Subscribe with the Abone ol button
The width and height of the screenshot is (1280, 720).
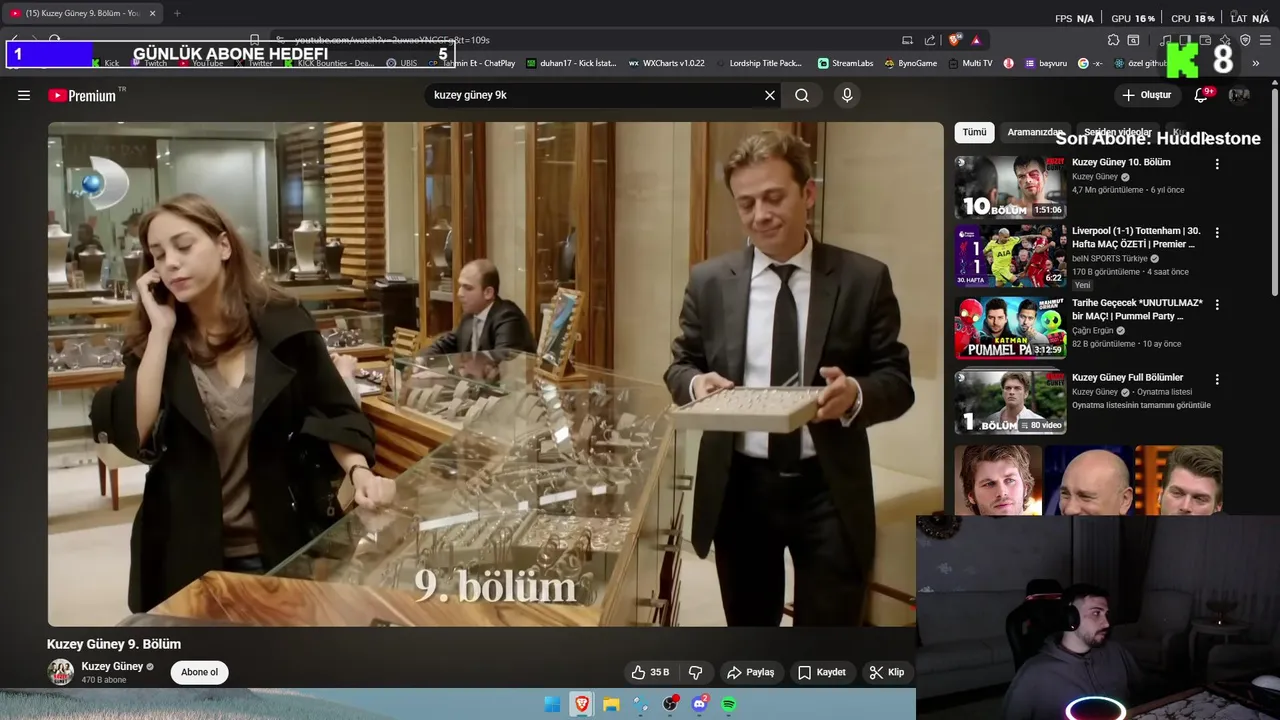[x=199, y=672]
